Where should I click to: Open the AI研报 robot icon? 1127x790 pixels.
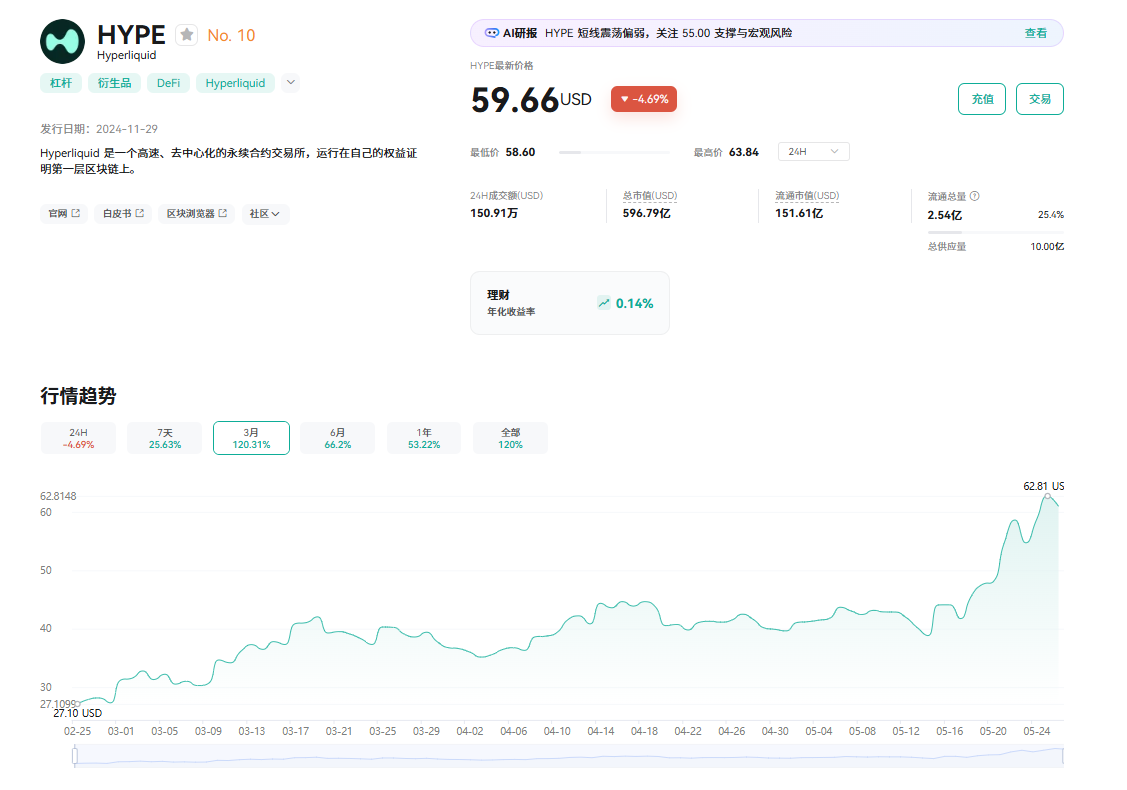pos(492,33)
